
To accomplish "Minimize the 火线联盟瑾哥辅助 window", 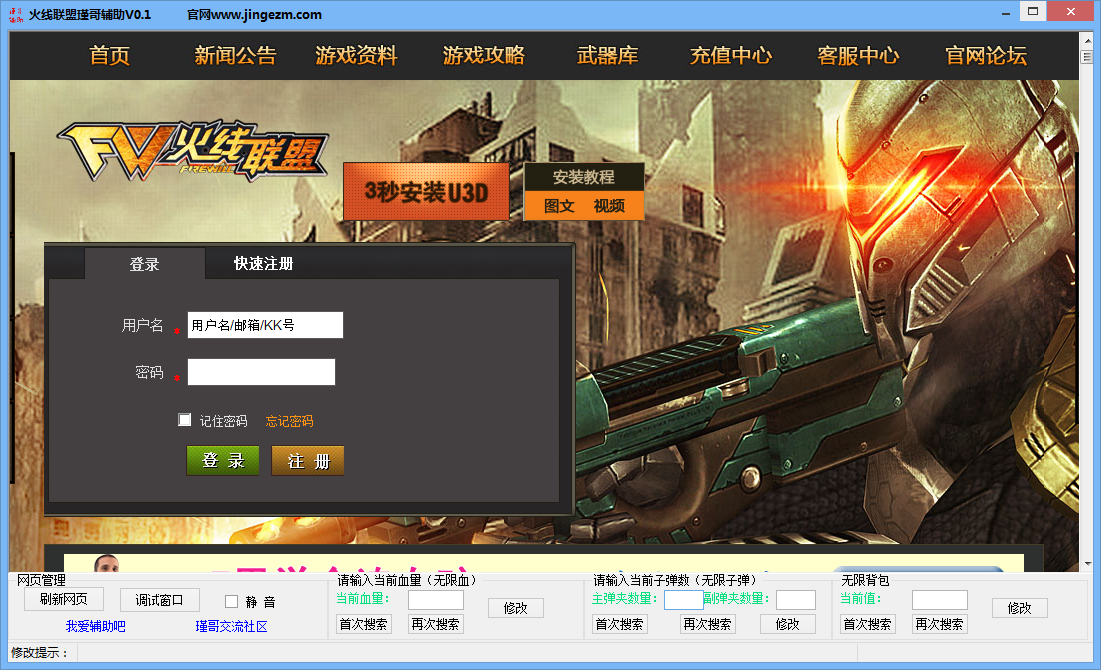I will pyautogui.click(x=1006, y=12).
